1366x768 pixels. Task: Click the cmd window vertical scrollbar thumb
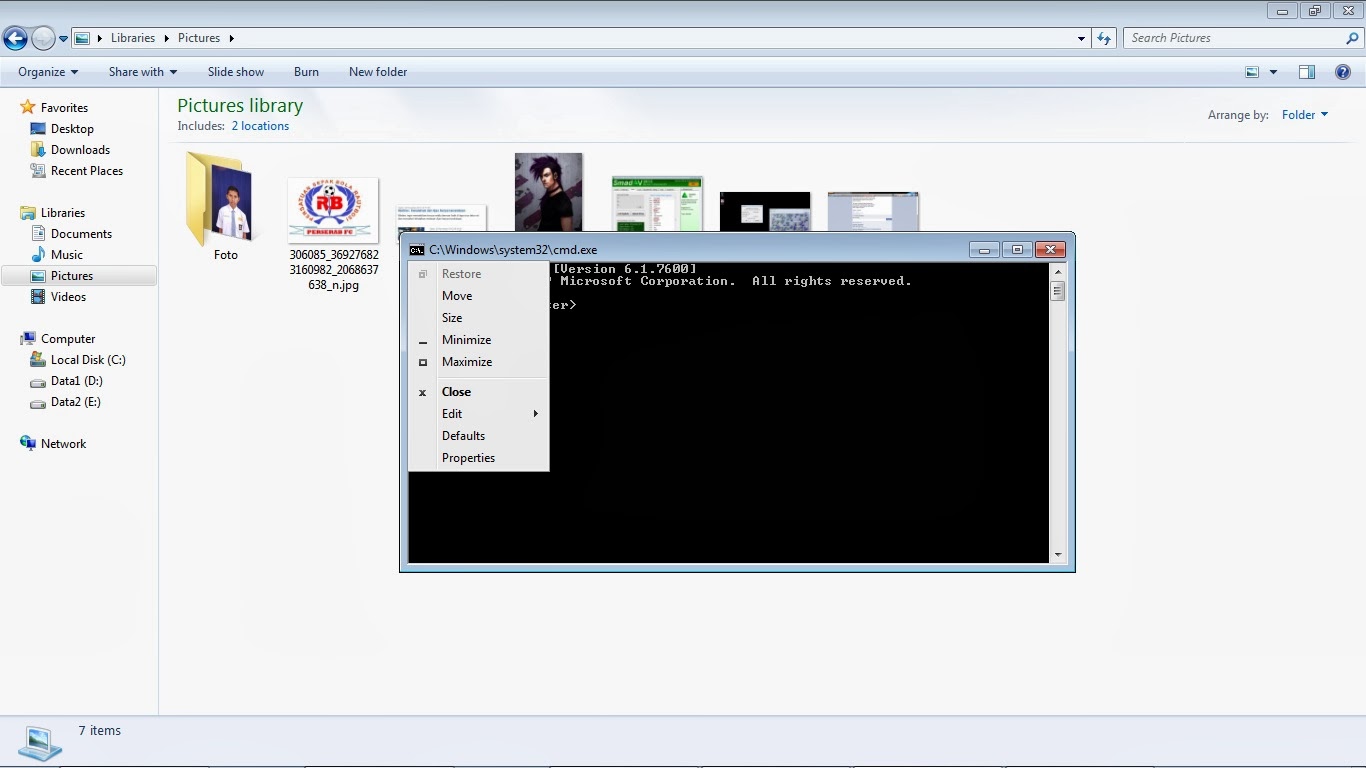point(1058,291)
